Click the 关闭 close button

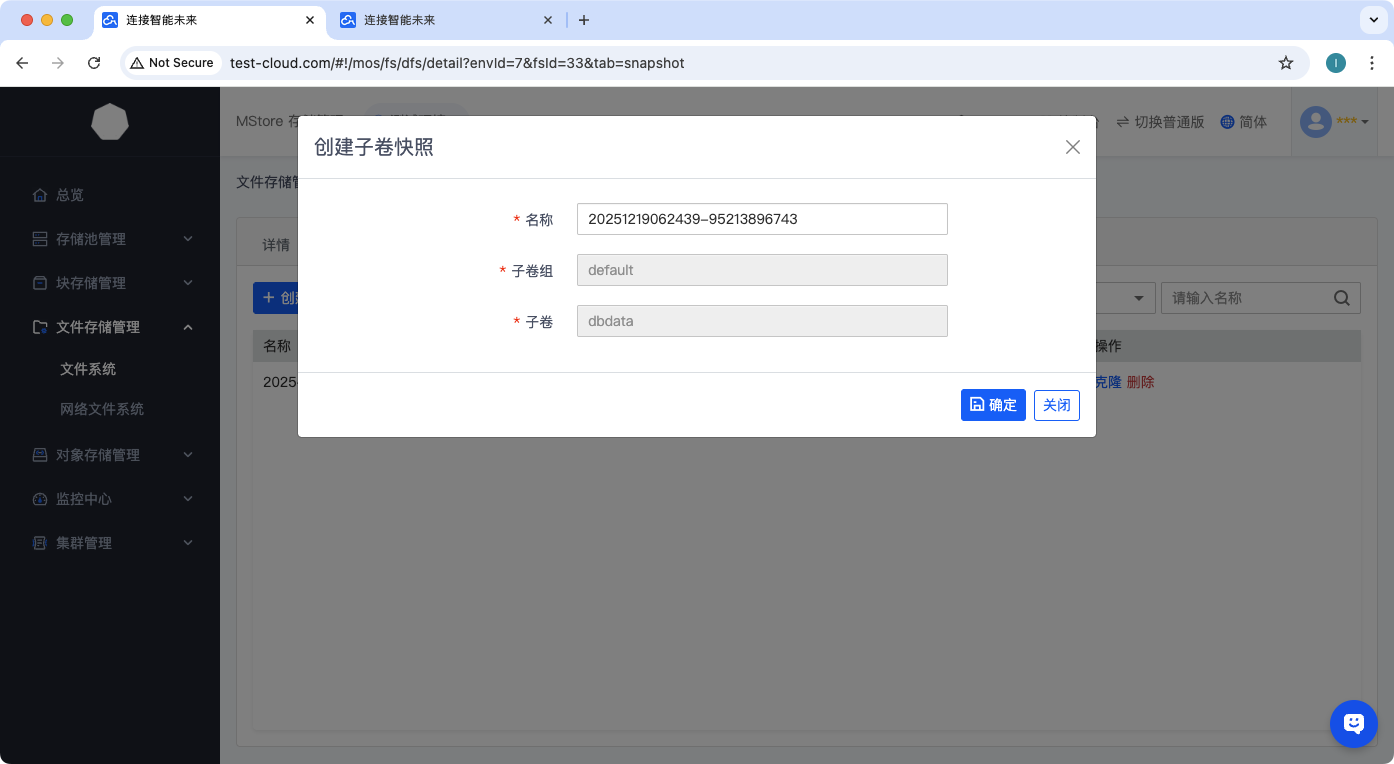point(1056,405)
